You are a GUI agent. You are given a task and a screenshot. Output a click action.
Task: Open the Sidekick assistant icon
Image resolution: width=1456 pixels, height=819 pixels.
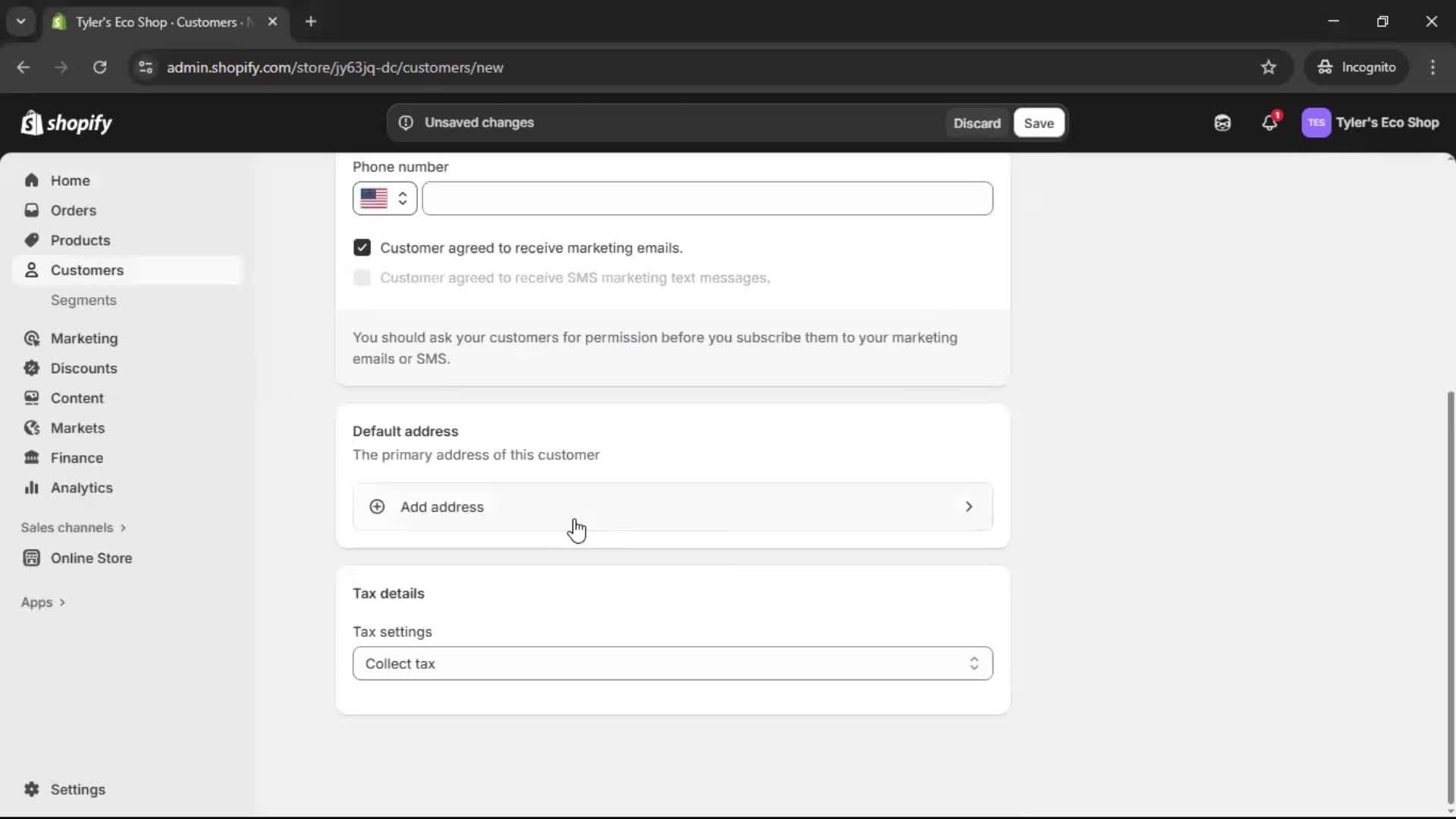[x=1222, y=122]
